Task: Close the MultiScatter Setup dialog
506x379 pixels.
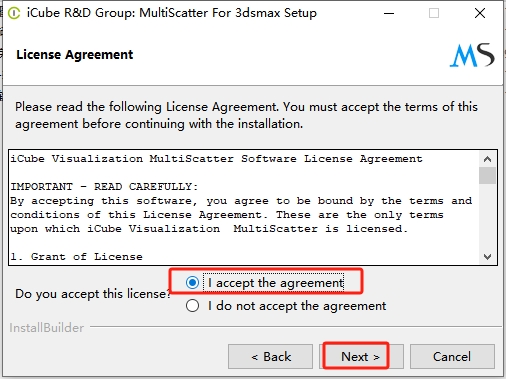Action: [x=480, y=13]
